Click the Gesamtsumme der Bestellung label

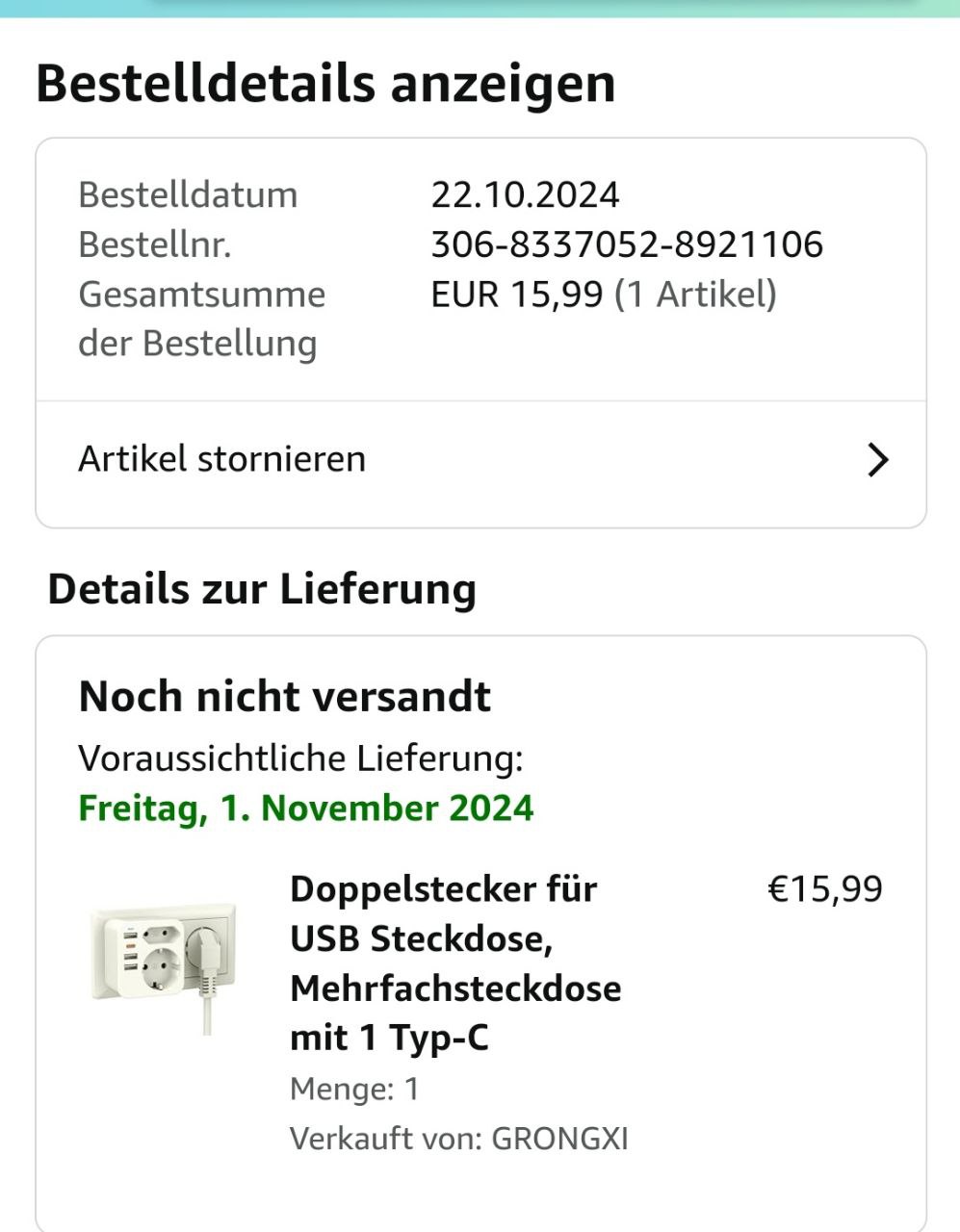(201, 318)
